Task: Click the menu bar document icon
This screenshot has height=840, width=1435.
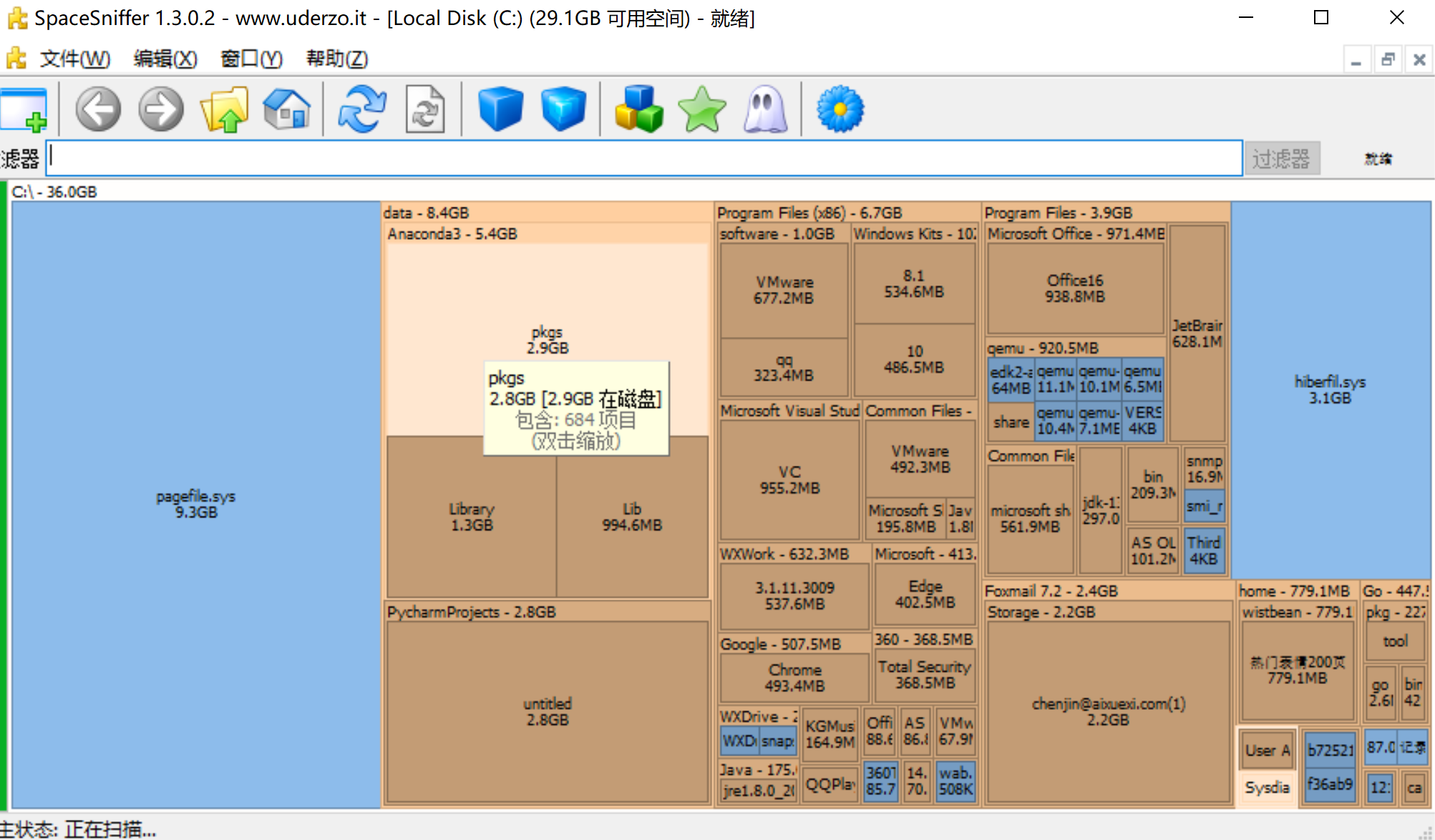Action: tap(16, 58)
